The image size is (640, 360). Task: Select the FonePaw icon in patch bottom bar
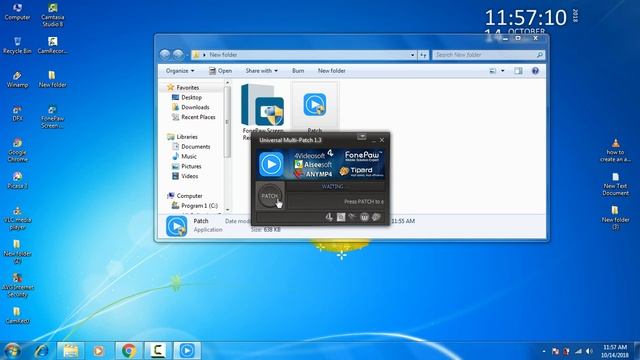coord(364,217)
